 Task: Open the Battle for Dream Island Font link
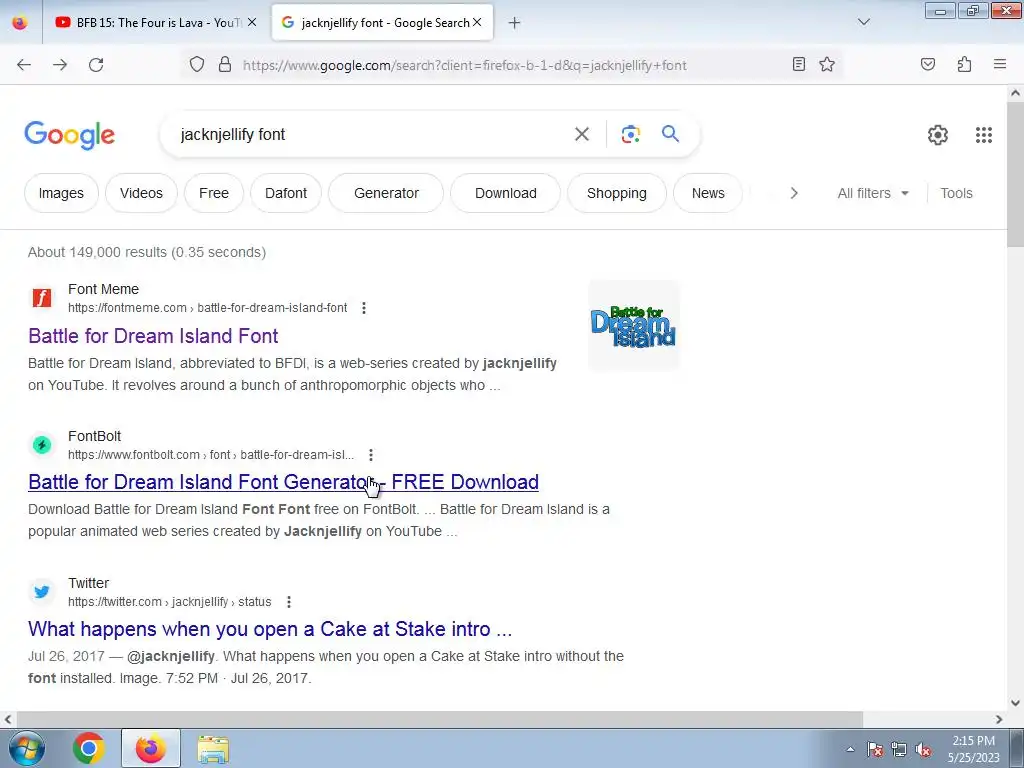tap(153, 336)
